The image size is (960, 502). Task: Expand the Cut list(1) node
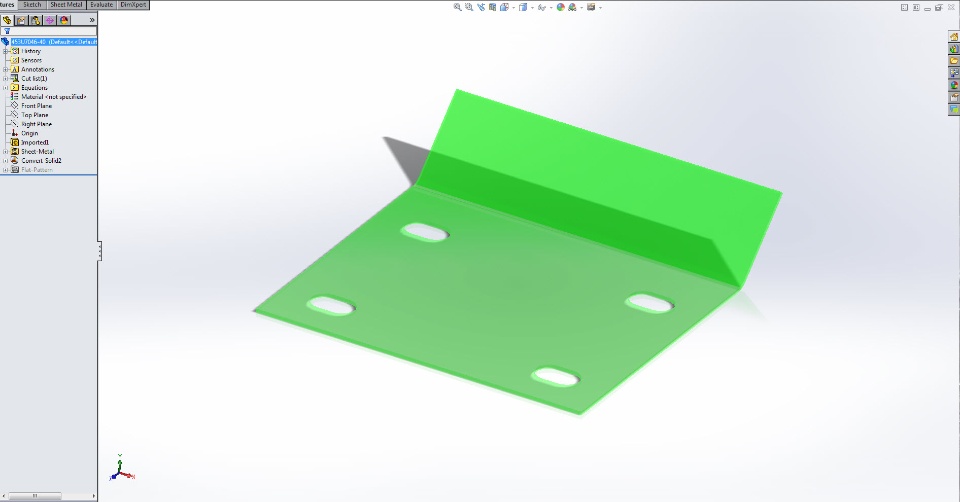[6, 79]
